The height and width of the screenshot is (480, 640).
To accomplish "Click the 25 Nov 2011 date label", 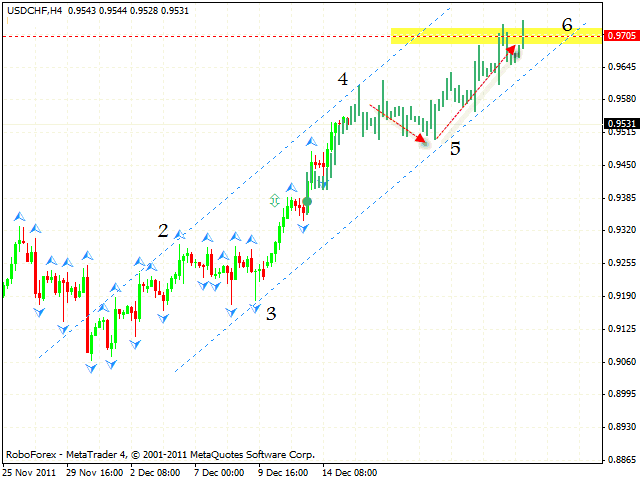I will point(30,469).
